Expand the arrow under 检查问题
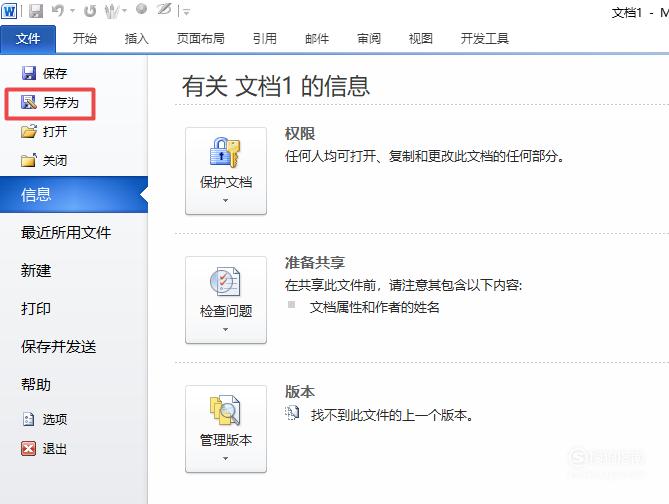 tap(226, 329)
